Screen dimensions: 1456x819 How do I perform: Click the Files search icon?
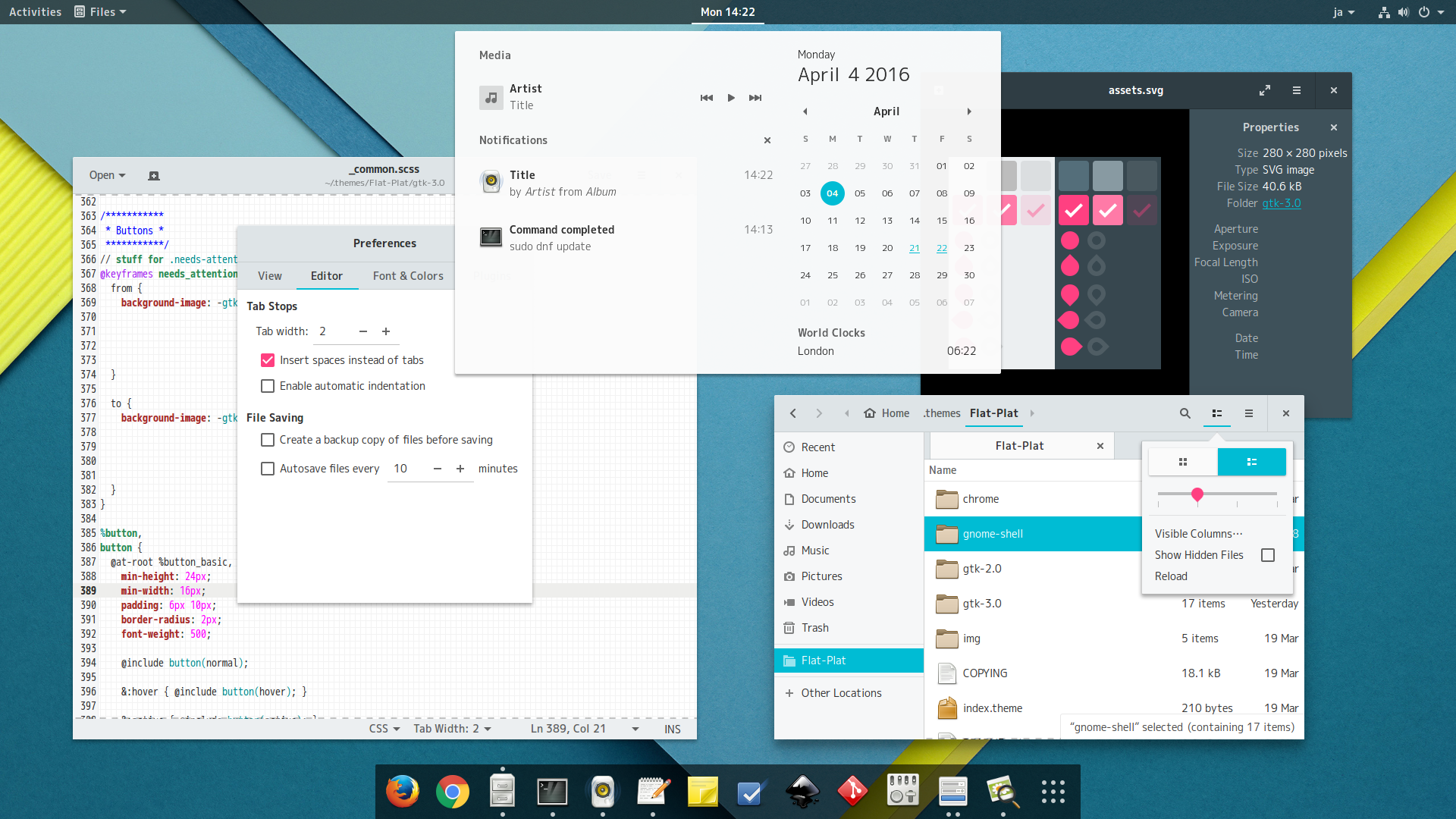pos(1185,413)
